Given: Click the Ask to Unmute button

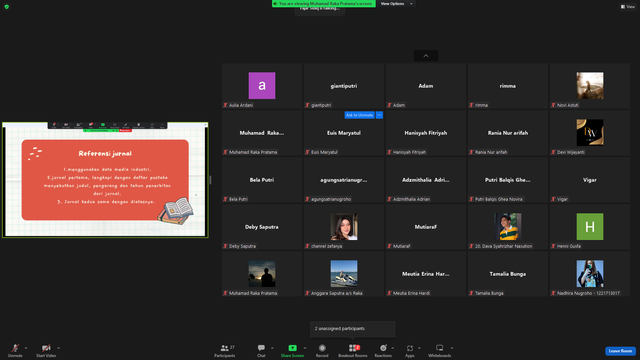Looking at the screenshot, I should (359, 115).
